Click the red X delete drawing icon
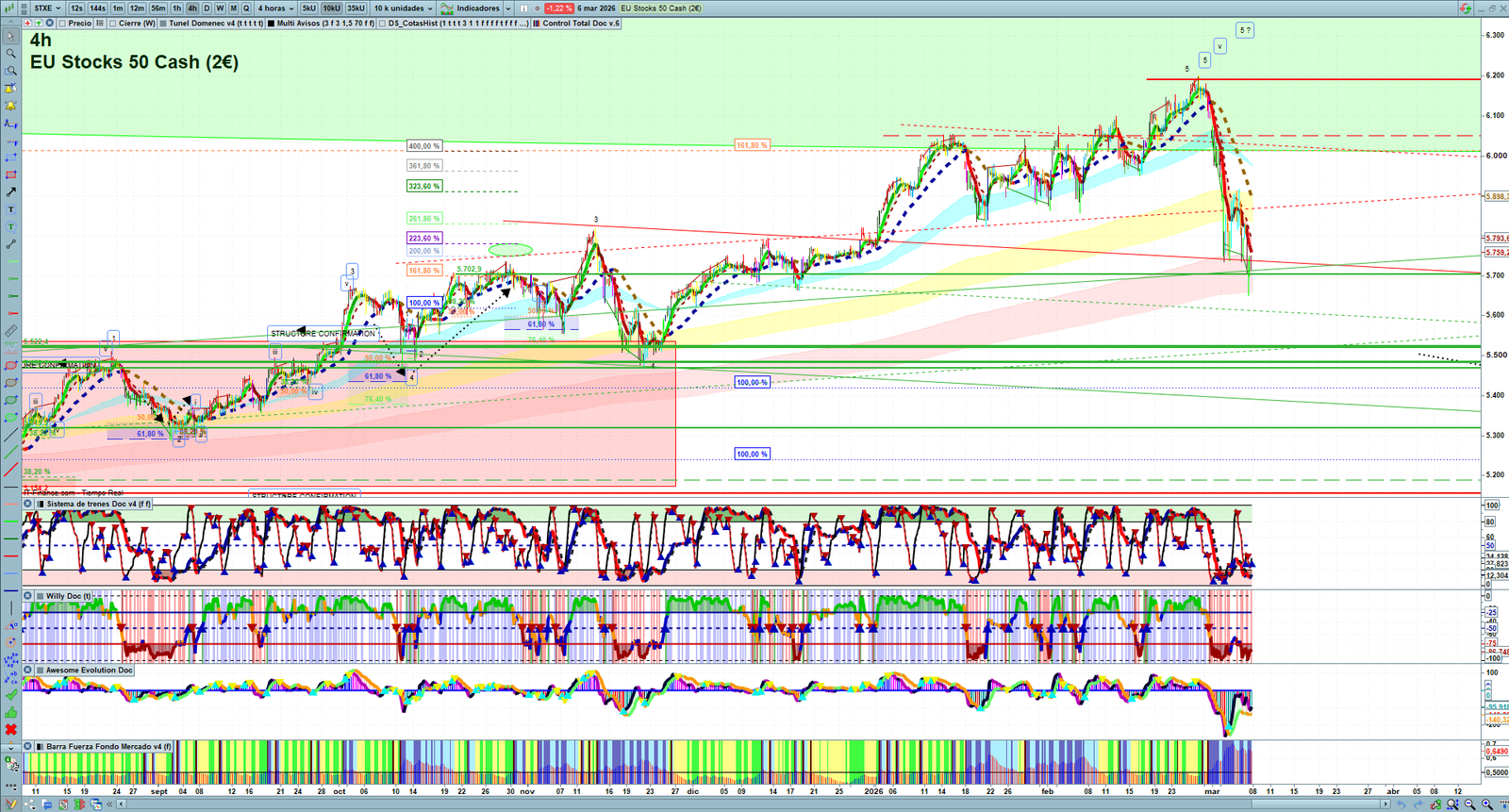This screenshot has width=1509, height=812. point(10,730)
